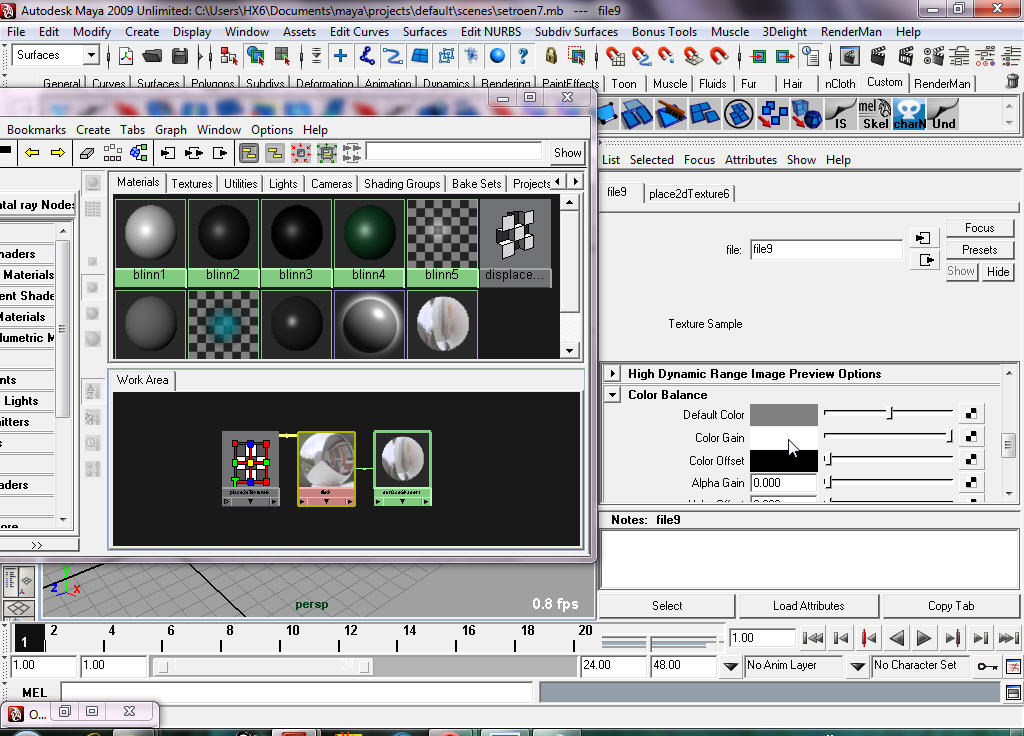Open the Surfaces menu set dropdown
The image size is (1024, 736).
point(91,56)
